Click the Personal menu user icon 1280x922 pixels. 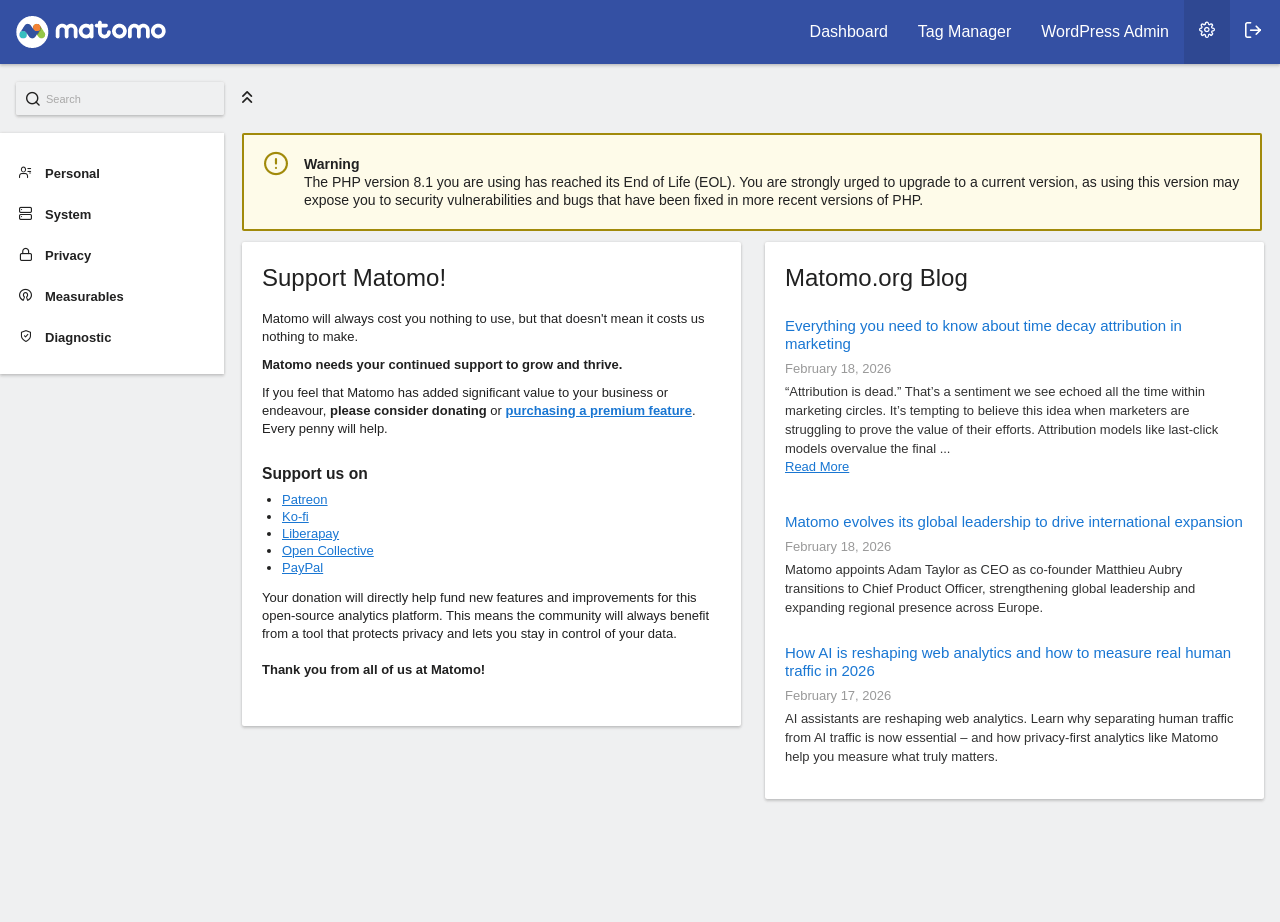(26, 173)
